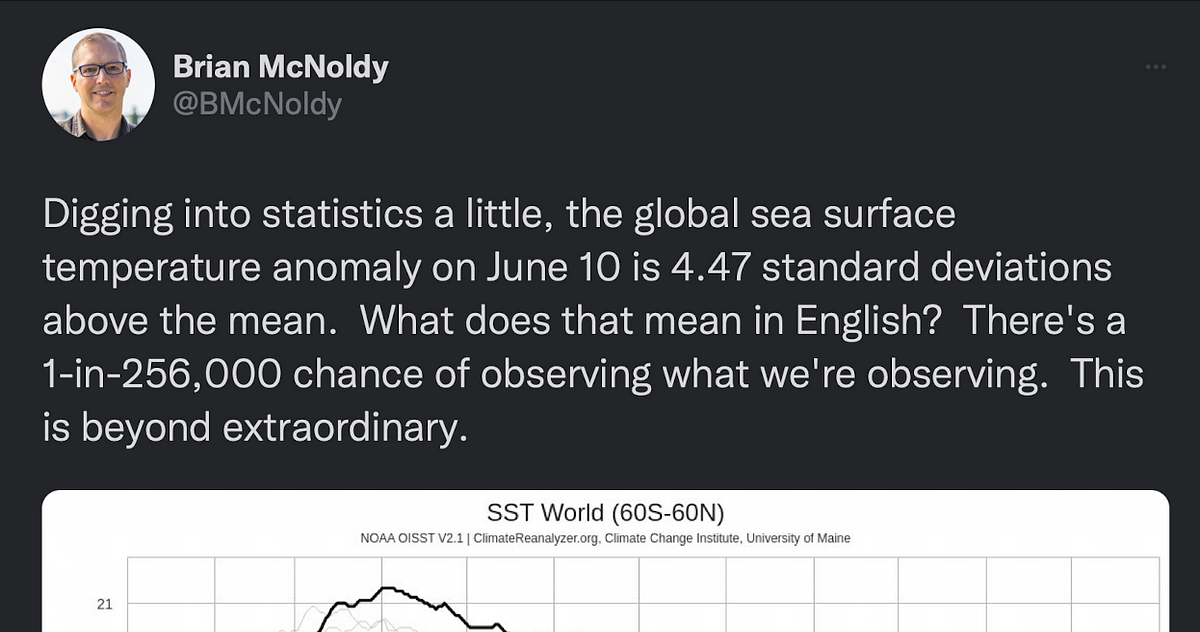This screenshot has width=1200, height=632.
Task: Open the Brian McNoldy display name link
Action: [x=280, y=67]
